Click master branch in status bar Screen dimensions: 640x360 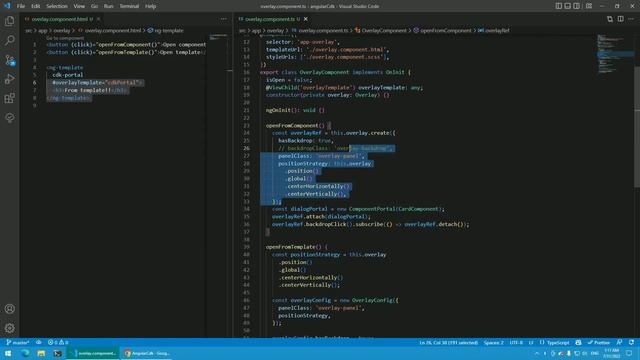pos(18,342)
